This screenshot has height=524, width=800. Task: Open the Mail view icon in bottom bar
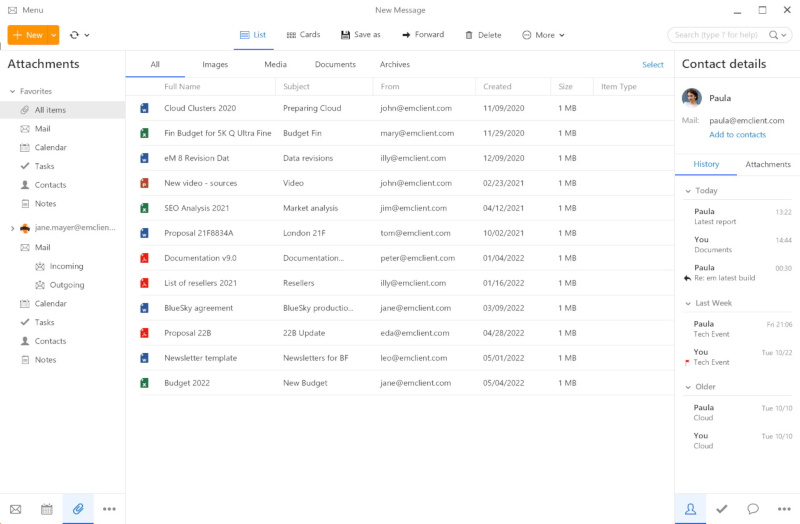coord(16,509)
